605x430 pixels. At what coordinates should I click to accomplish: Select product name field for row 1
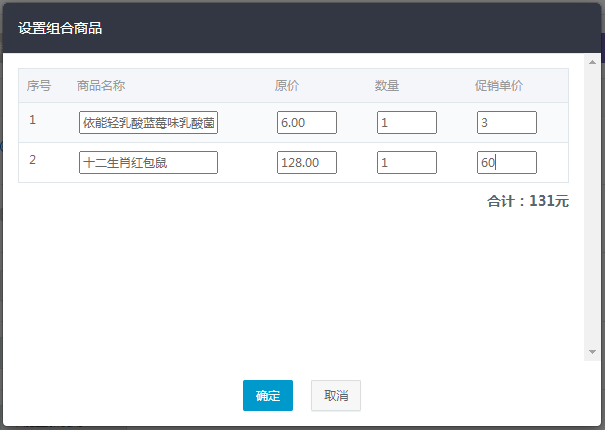tap(149, 122)
